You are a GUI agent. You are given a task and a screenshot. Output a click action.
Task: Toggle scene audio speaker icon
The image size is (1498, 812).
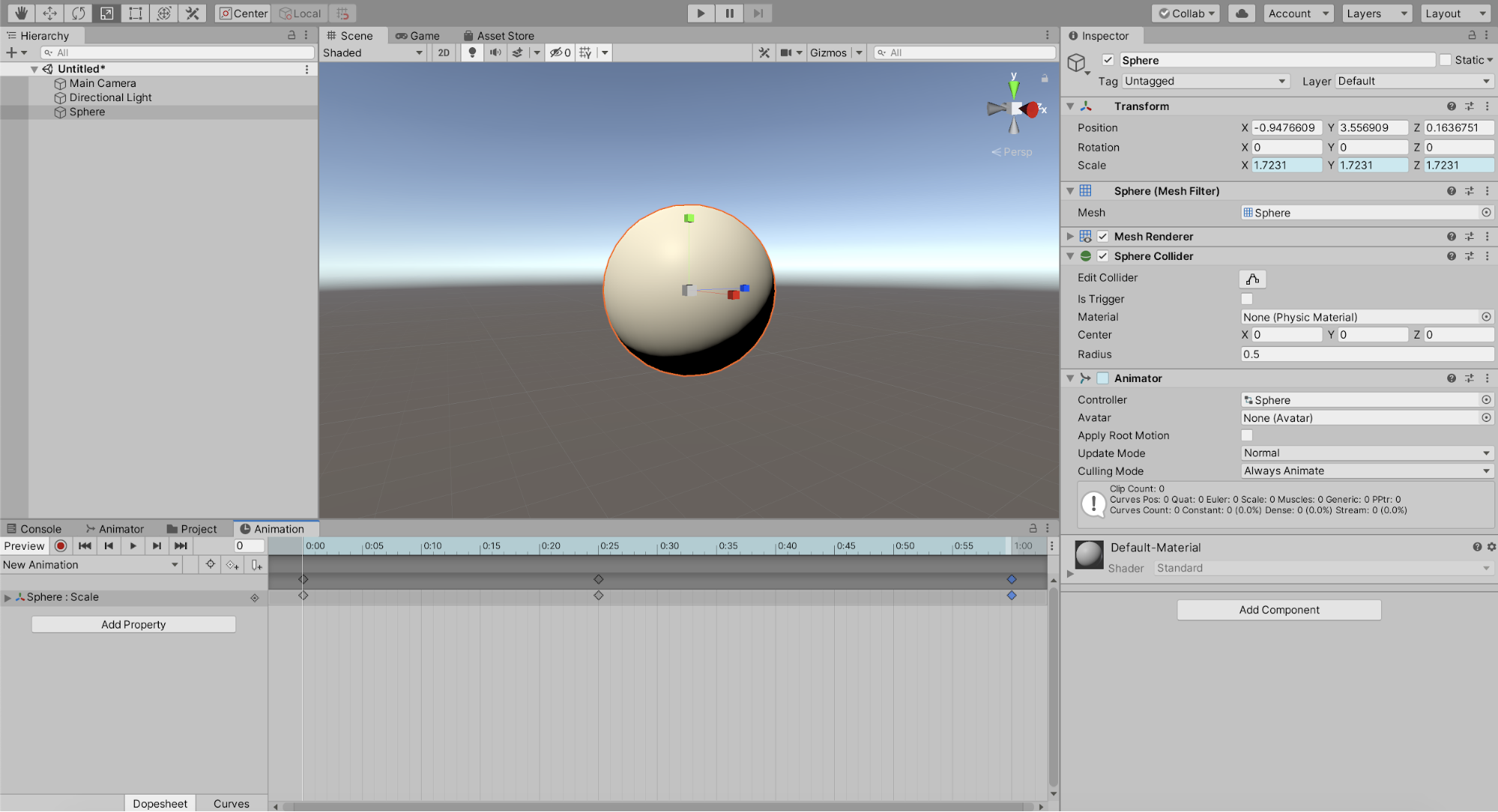pos(495,52)
